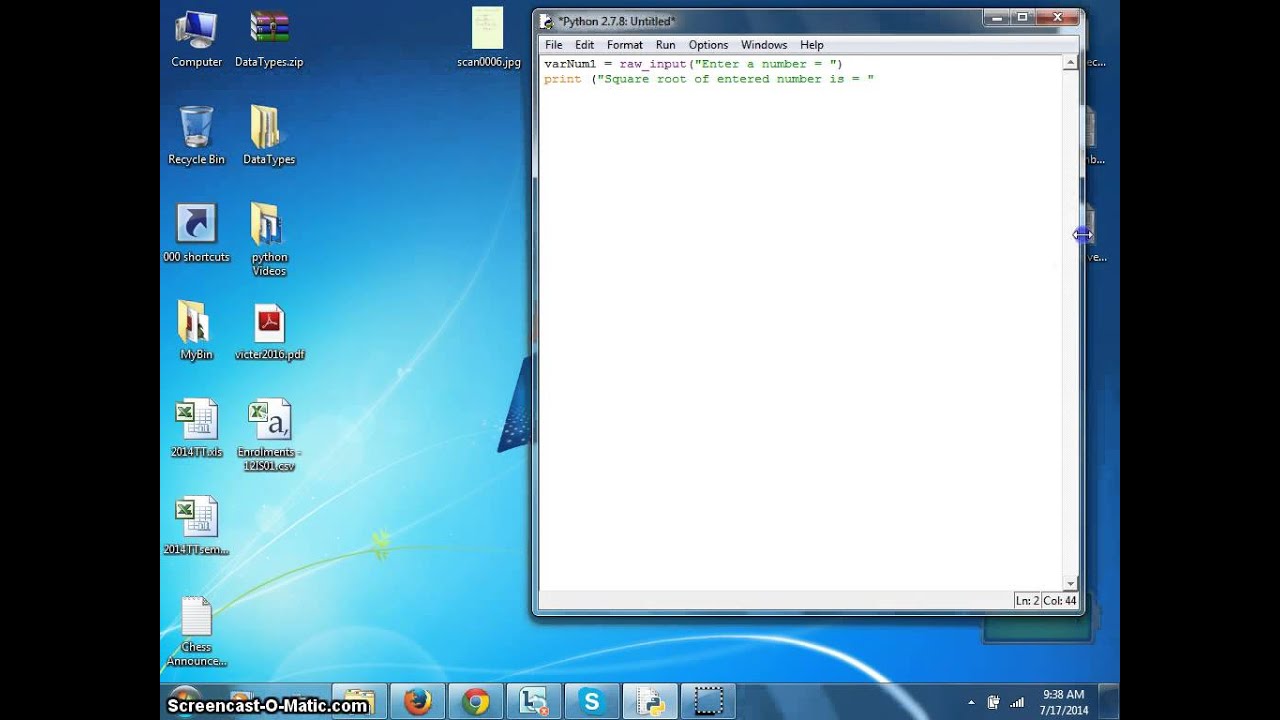This screenshot has width=1280, height=720.
Task: Select the Chess Announce text file icon
Action: 196,631
